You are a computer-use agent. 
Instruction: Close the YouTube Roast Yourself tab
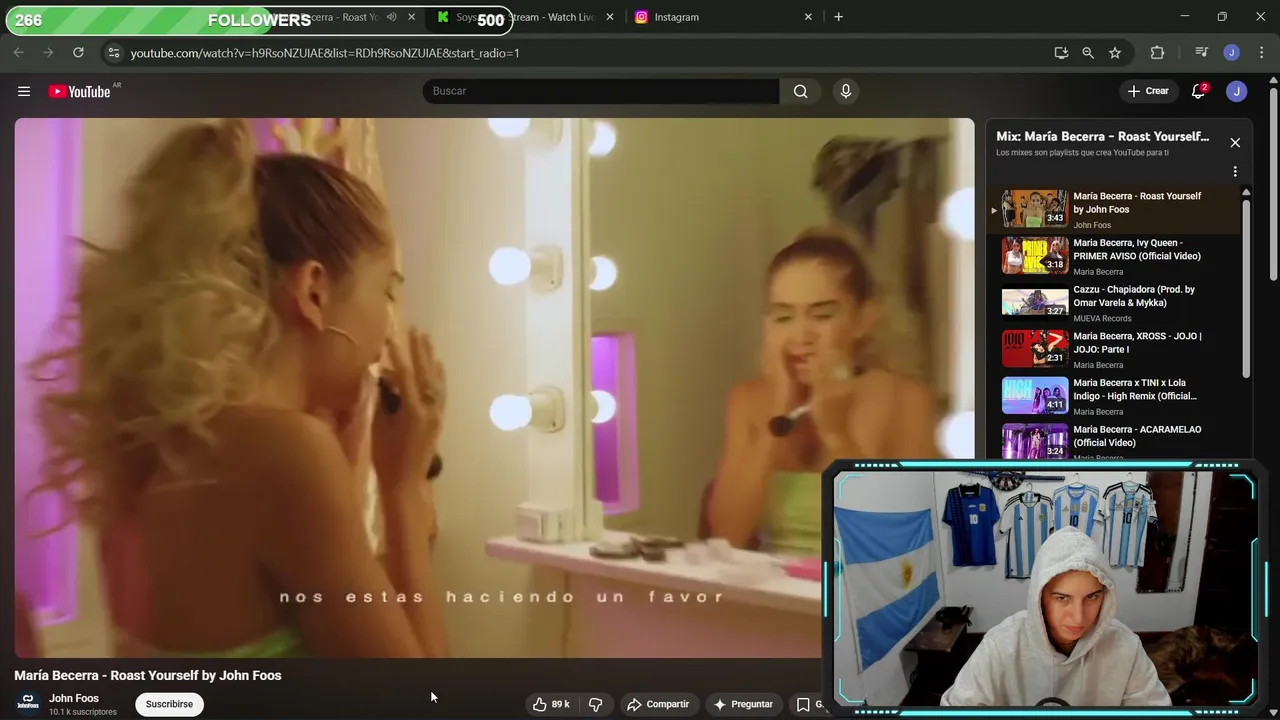pyautogui.click(x=411, y=17)
